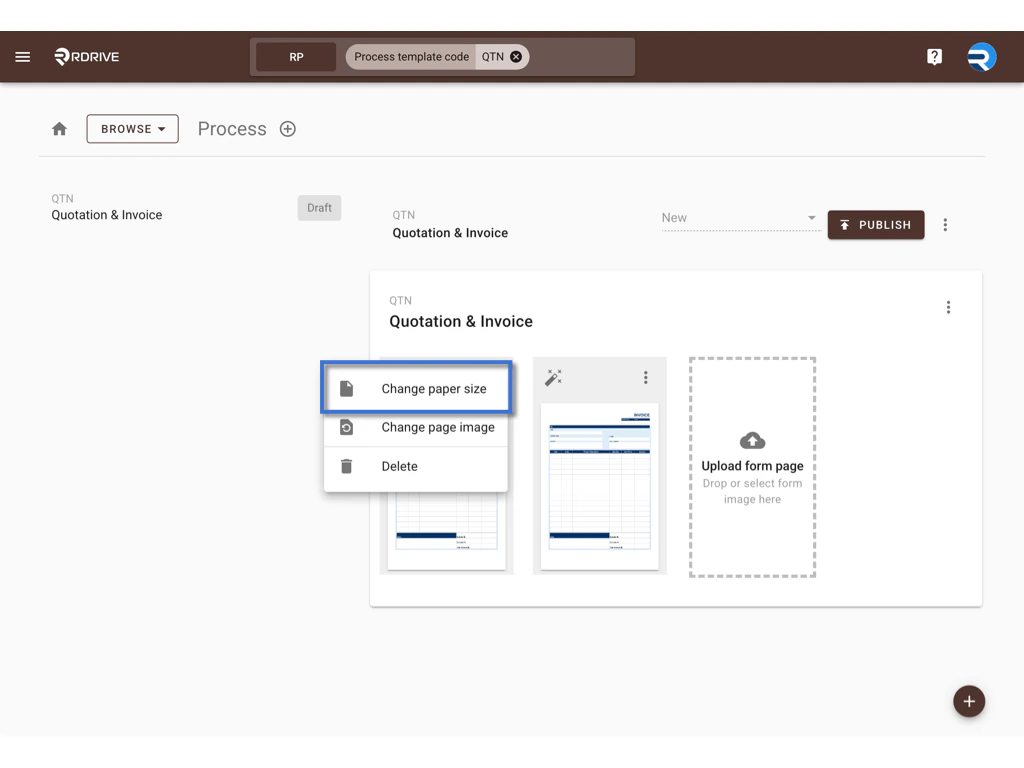Screen dimensions: 1024x768
Task: Open the kebab menu on the invoice page thumbnail
Action: (646, 378)
